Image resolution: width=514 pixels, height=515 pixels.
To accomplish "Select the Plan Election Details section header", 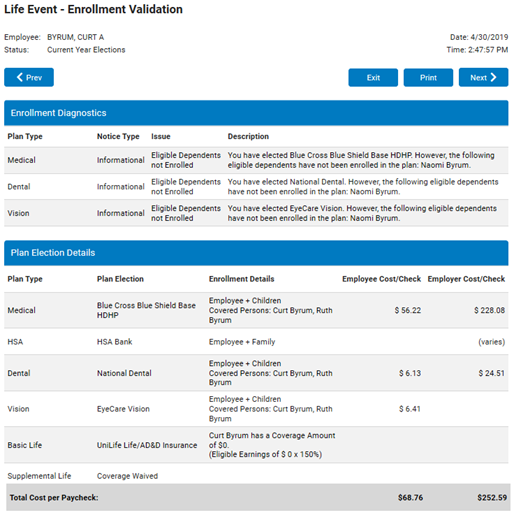I will (256, 253).
